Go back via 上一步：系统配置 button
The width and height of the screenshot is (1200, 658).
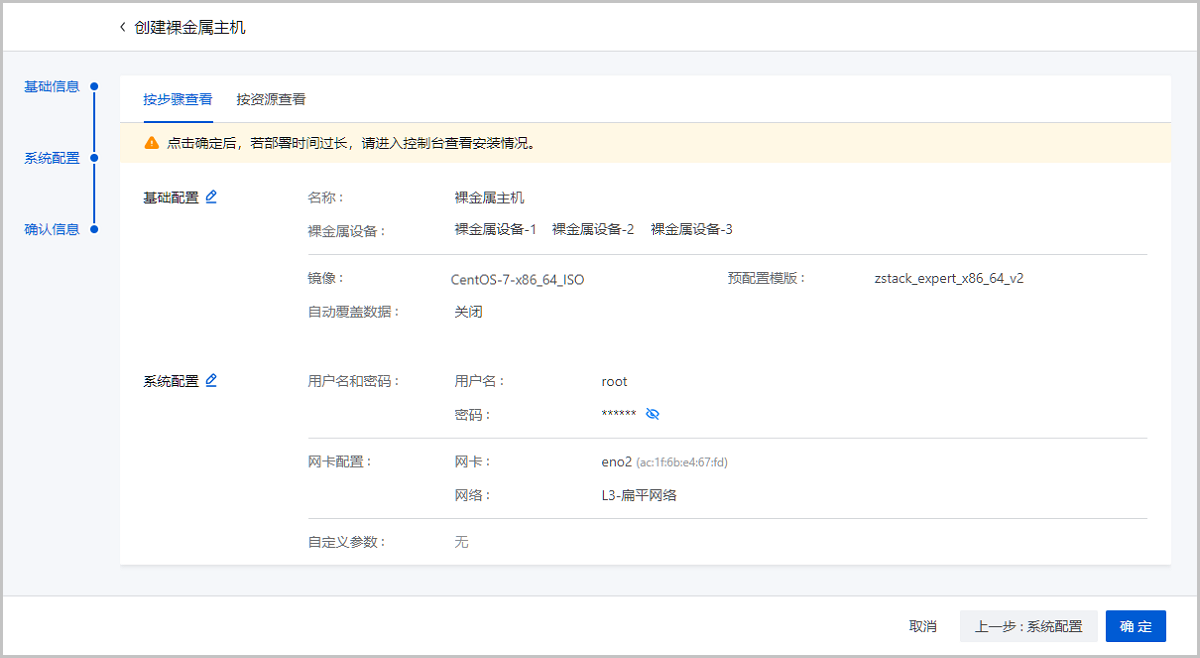click(1028, 626)
